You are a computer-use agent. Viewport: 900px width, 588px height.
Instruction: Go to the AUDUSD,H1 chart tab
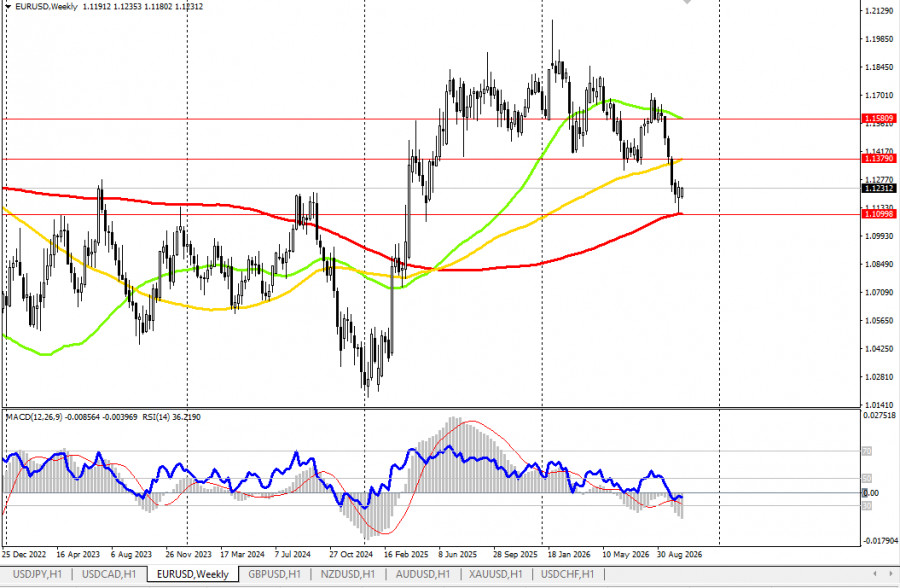click(x=423, y=574)
